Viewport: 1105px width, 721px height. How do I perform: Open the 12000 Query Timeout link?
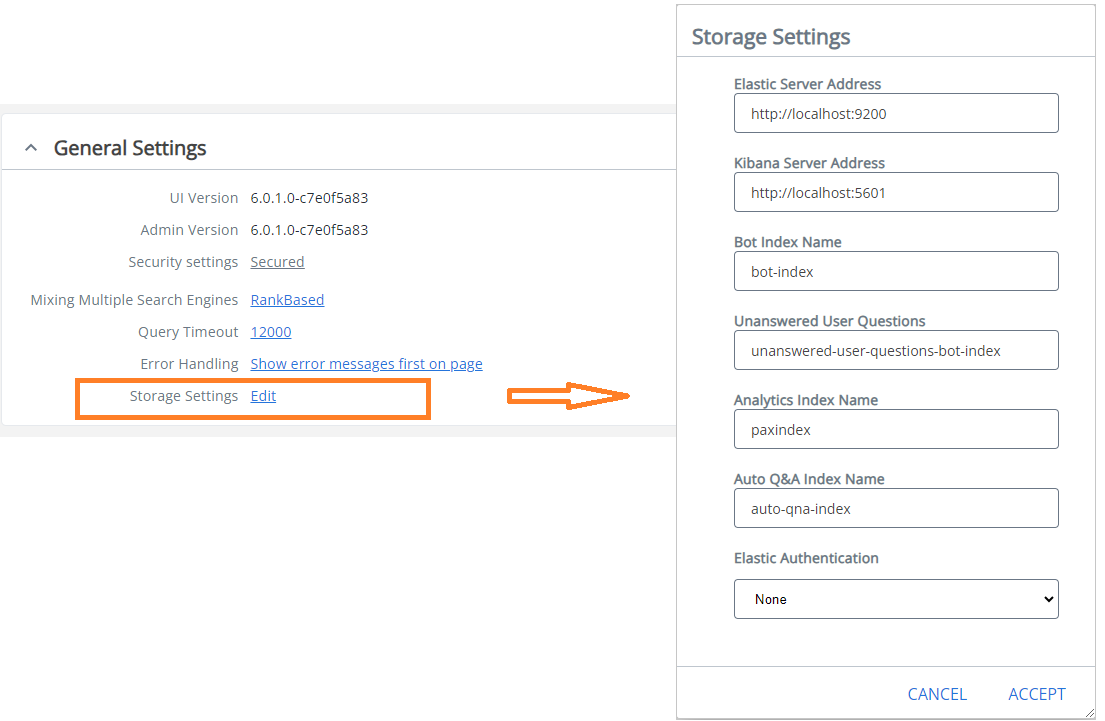[x=271, y=332]
